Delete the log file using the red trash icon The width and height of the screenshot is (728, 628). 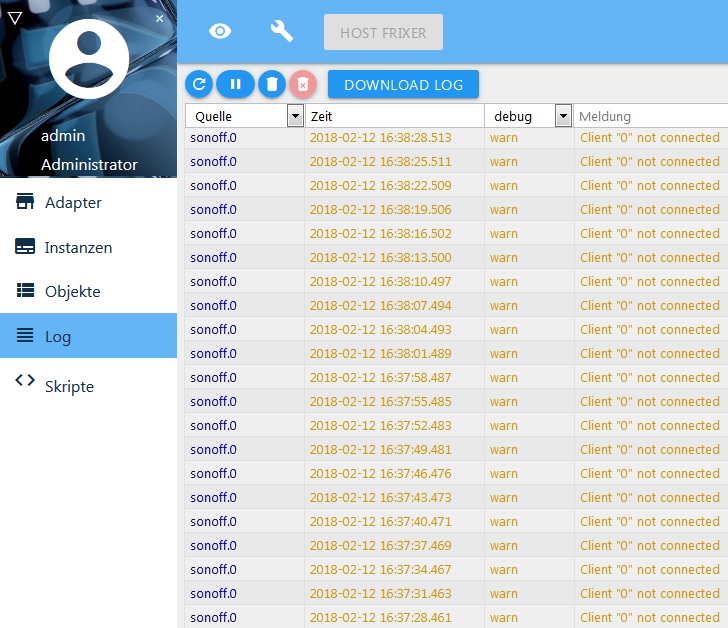(x=303, y=84)
